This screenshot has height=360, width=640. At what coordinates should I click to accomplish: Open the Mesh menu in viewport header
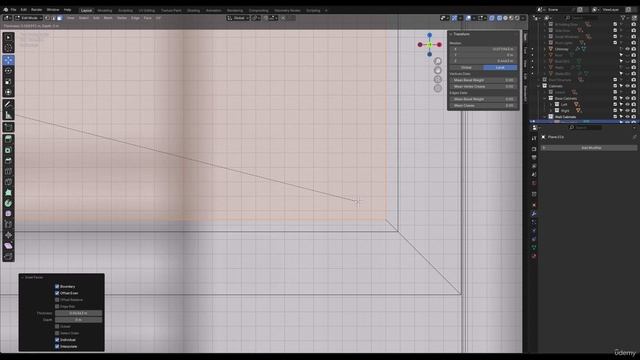click(108, 18)
